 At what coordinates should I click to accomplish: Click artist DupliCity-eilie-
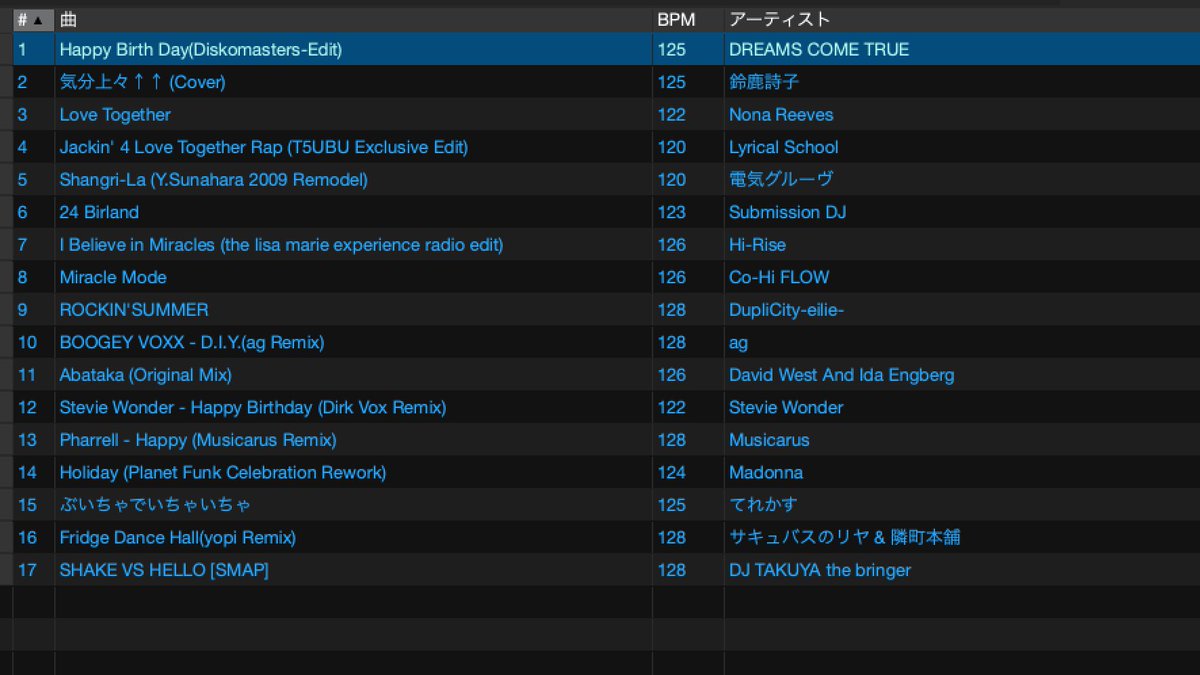click(x=787, y=310)
